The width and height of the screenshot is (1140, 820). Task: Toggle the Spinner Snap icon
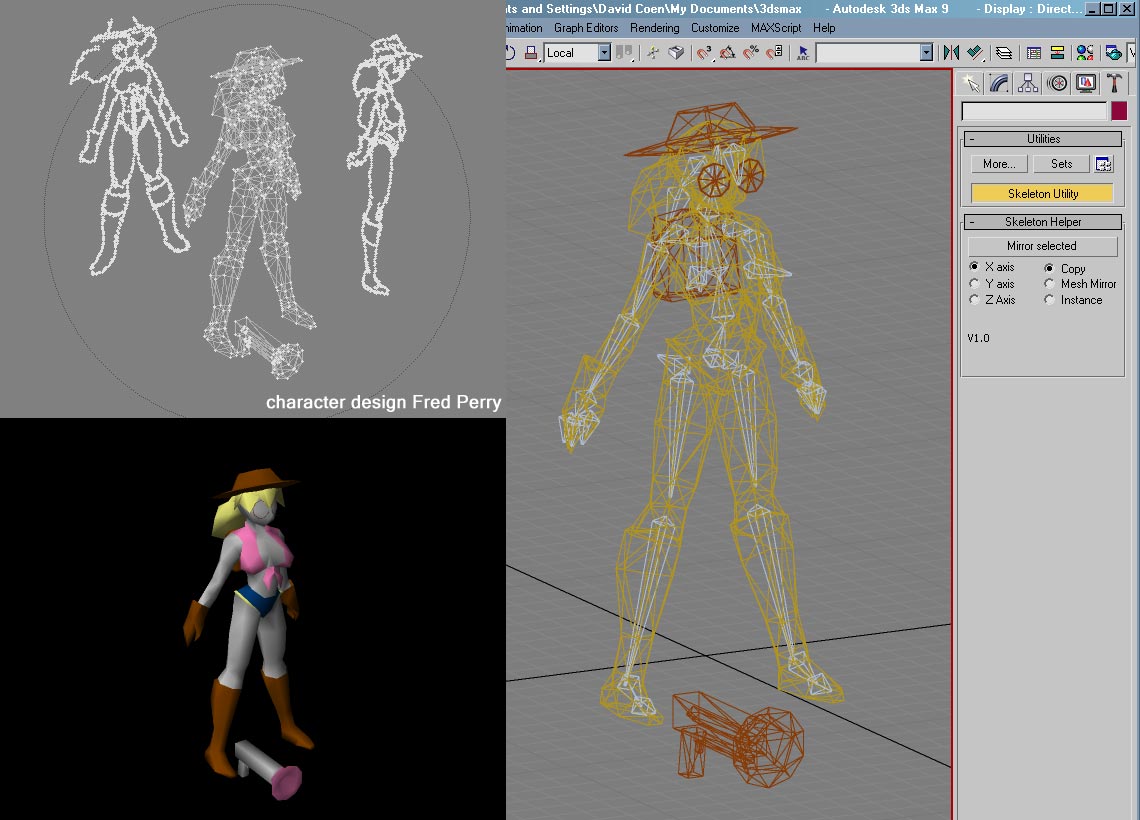(x=774, y=53)
